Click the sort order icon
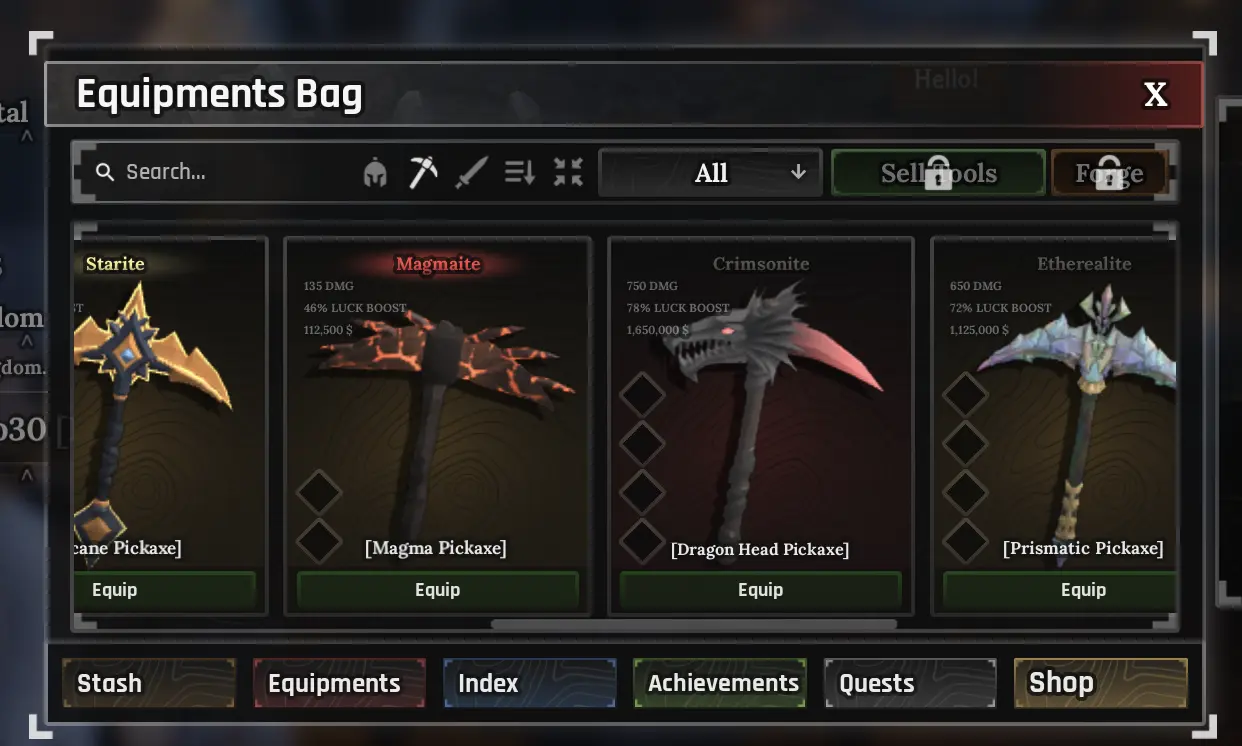 click(520, 173)
